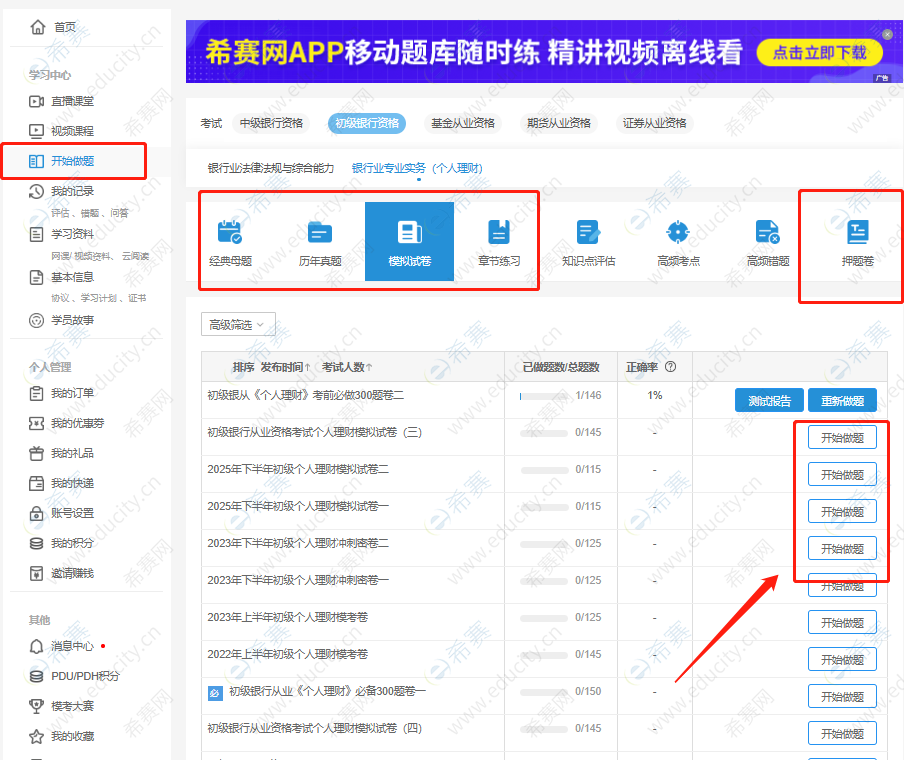Open 我的记录 history icon

[x=36, y=191]
